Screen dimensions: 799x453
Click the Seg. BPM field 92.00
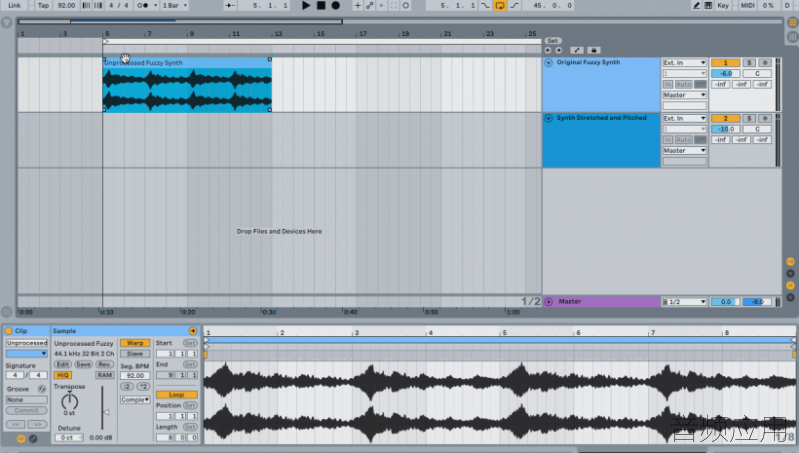click(x=135, y=376)
